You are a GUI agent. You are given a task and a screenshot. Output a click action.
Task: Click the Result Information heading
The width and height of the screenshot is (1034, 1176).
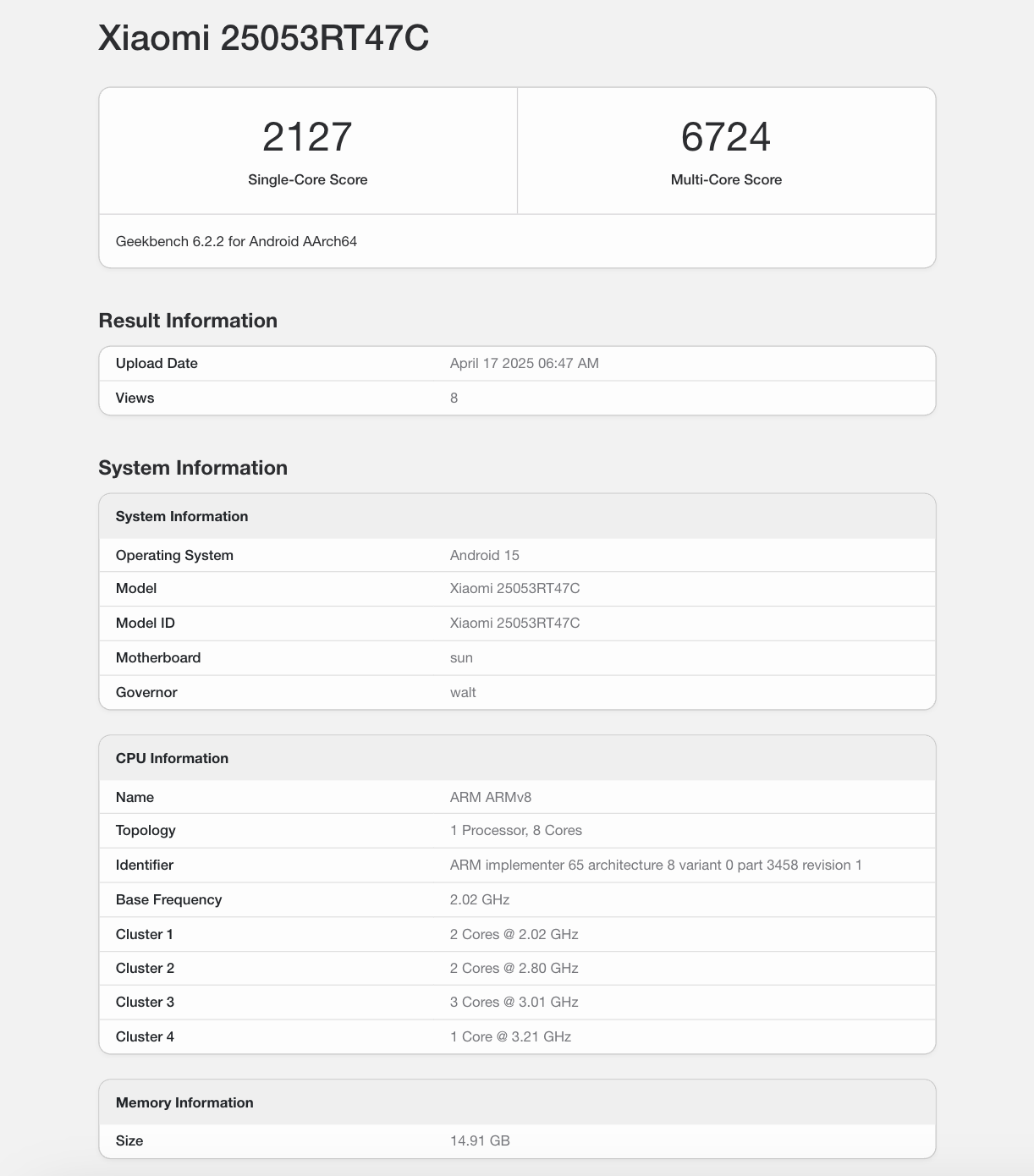[x=188, y=321]
